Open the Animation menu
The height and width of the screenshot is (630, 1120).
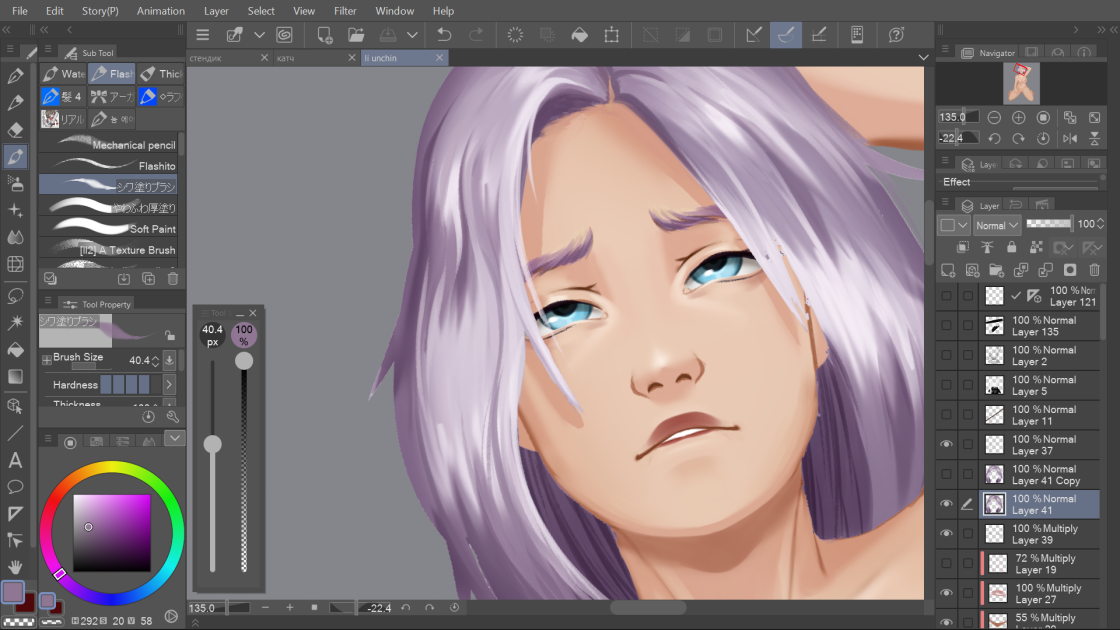coord(161,11)
